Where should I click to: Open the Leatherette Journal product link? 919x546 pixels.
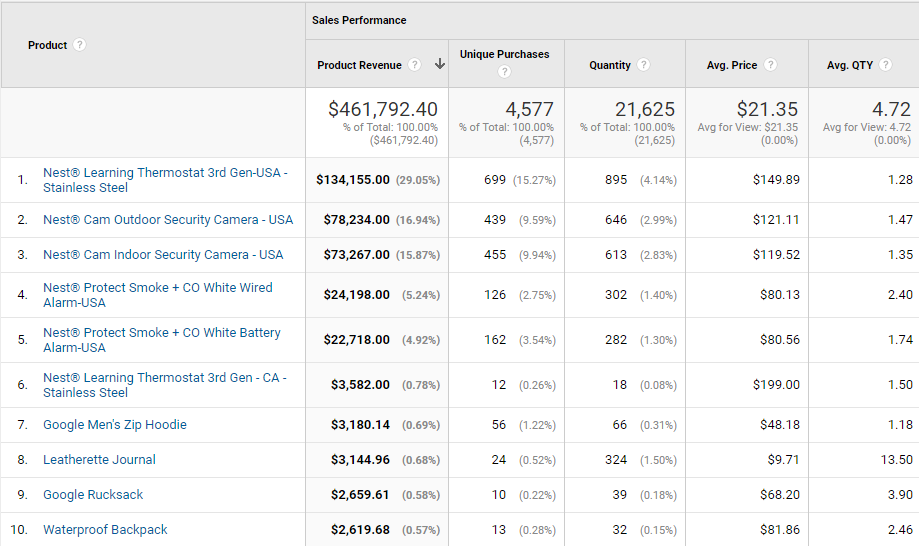point(99,460)
